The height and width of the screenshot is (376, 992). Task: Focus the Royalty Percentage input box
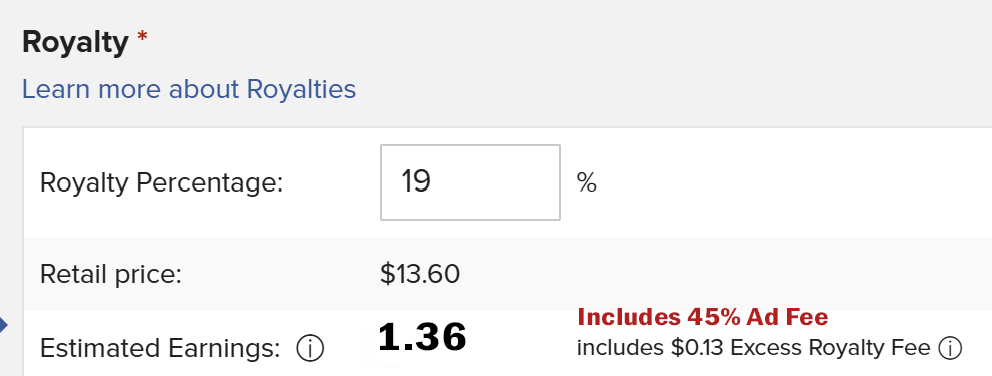(470, 182)
